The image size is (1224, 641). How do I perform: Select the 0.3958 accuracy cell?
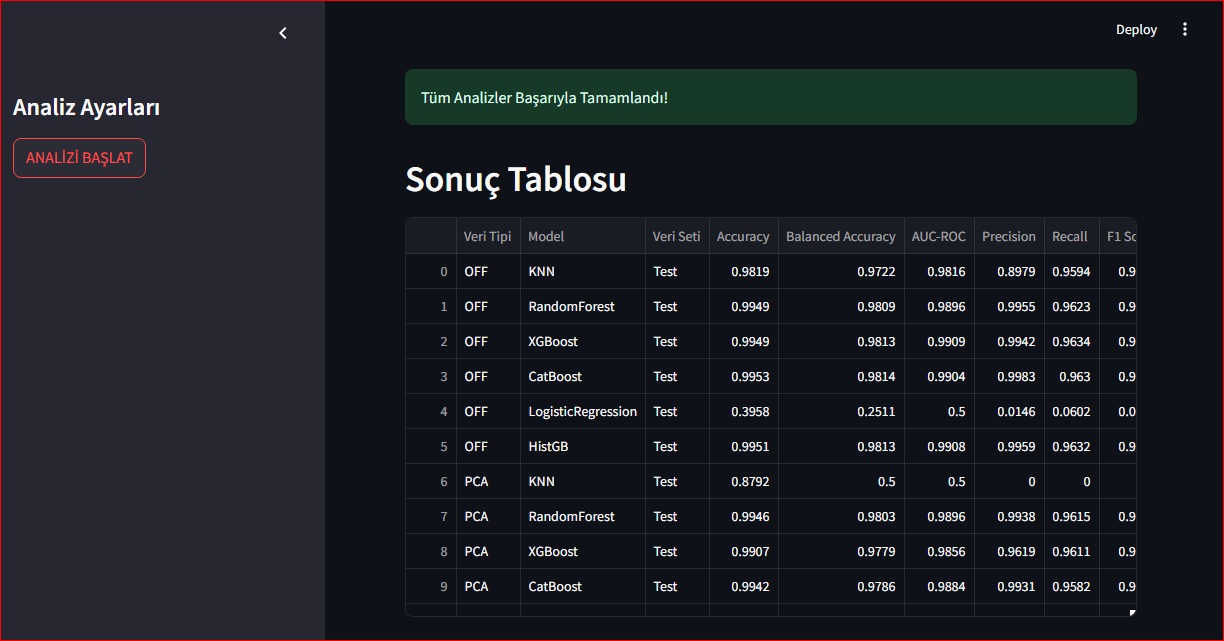click(x=743, y=412)
